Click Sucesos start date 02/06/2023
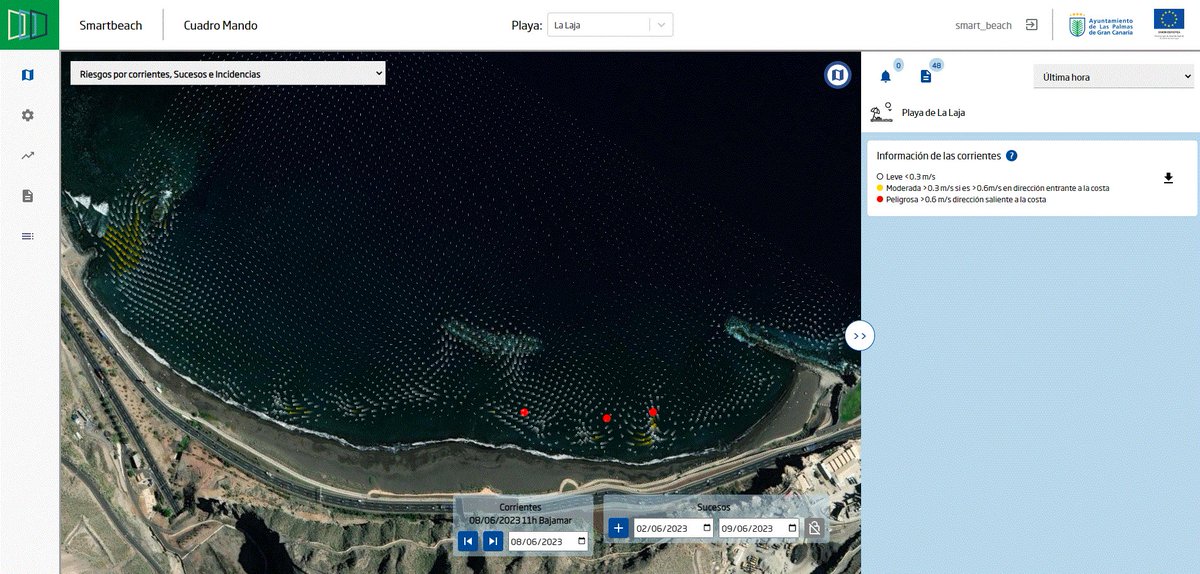 click(675, 528)
